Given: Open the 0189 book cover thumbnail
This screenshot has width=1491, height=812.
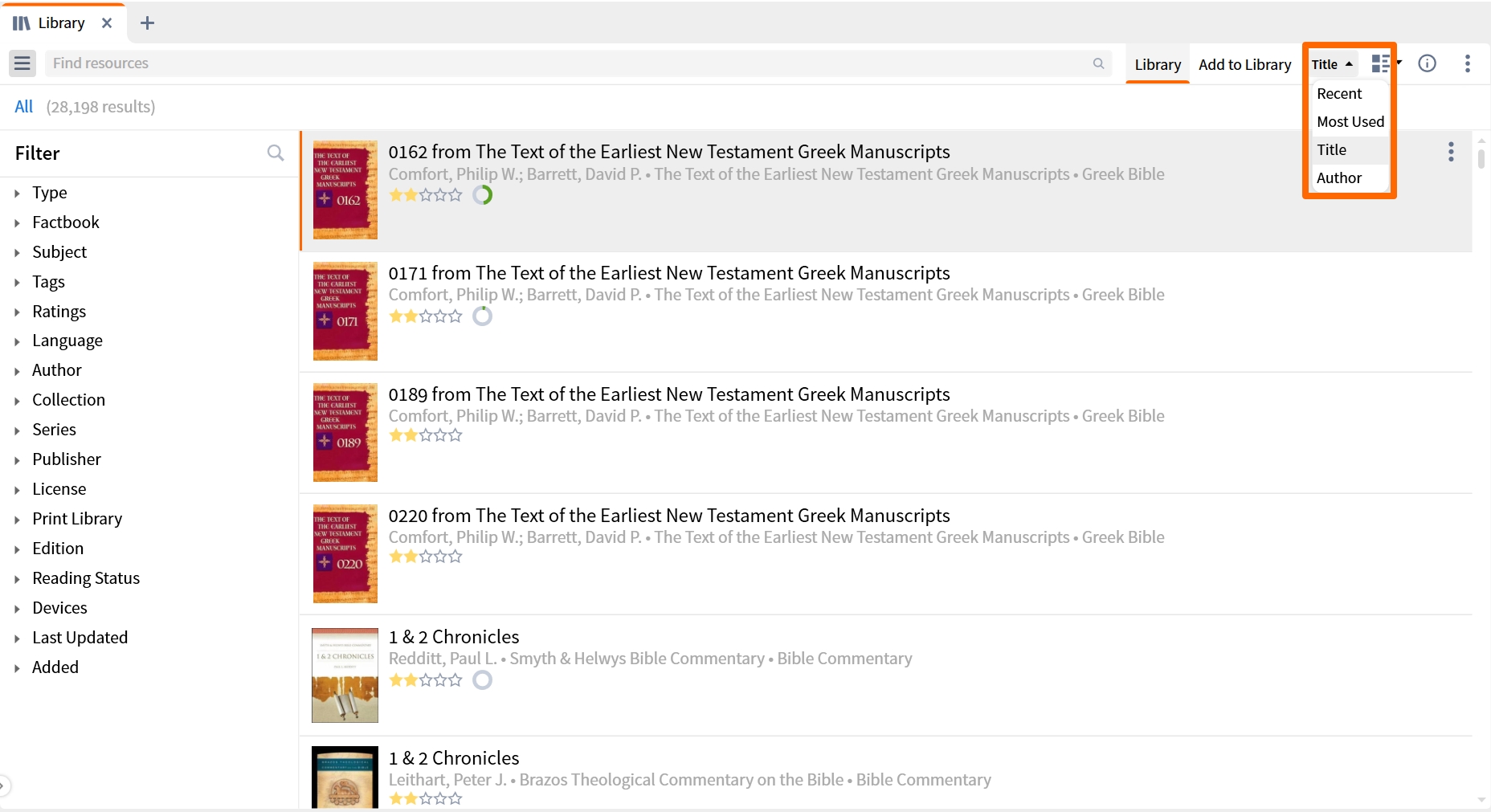Looking at the screenshot, I should point(345,433).
